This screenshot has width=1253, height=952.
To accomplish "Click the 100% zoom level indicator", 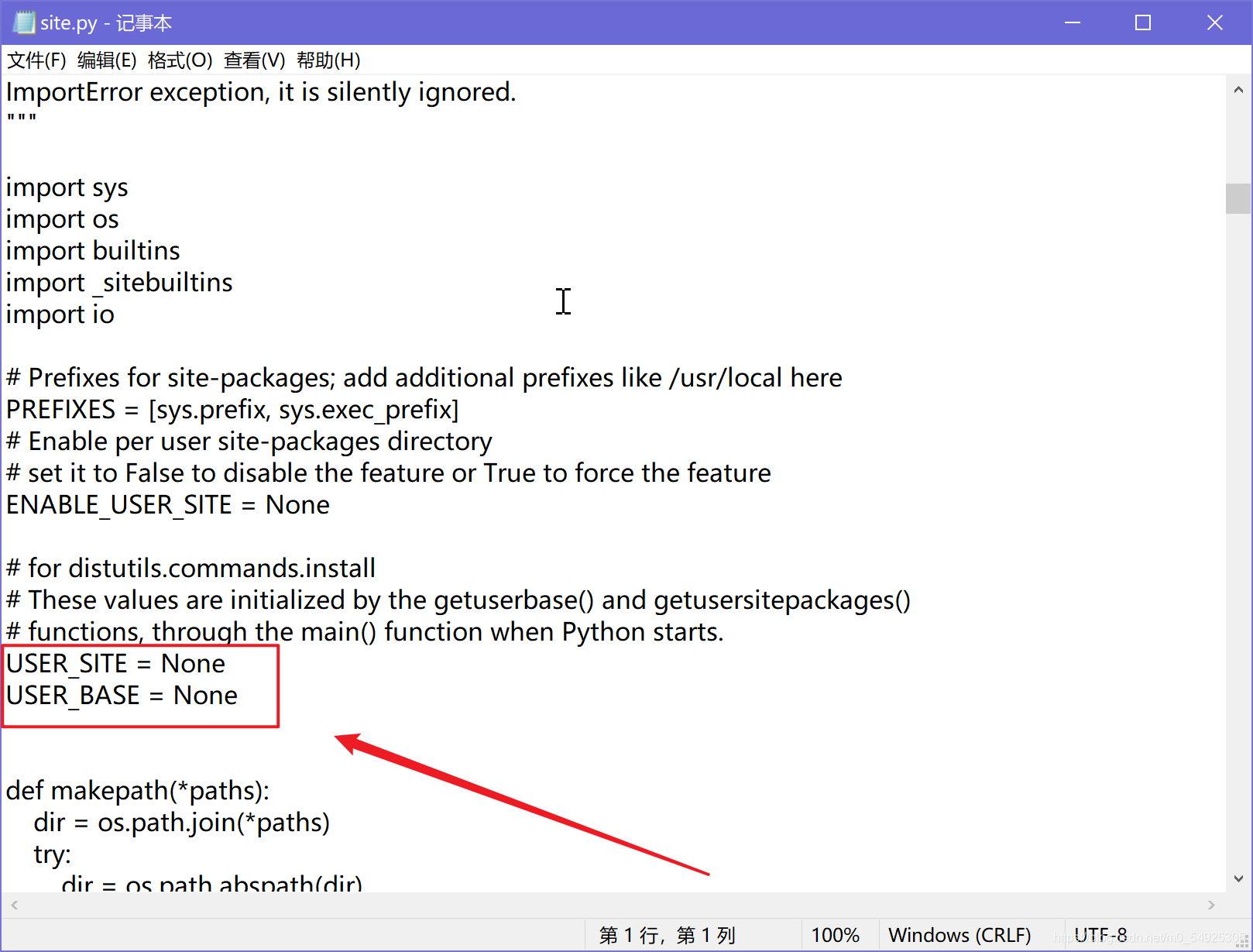I will 838,934.
